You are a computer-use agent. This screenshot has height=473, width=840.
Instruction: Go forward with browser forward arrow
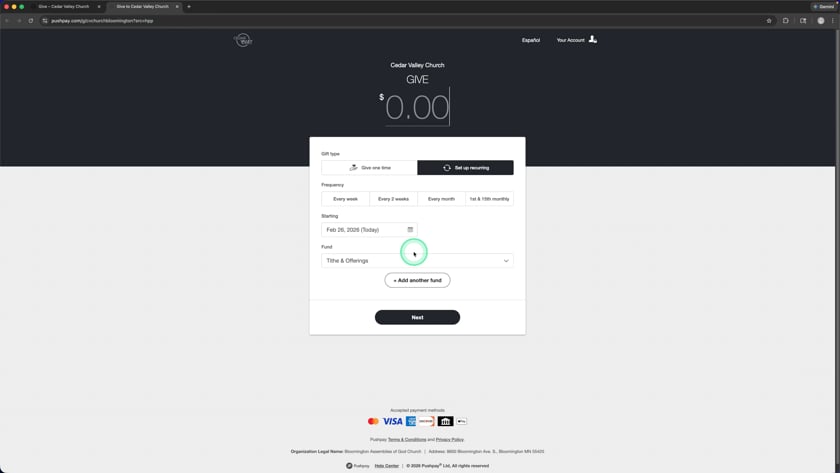[19, 21]
